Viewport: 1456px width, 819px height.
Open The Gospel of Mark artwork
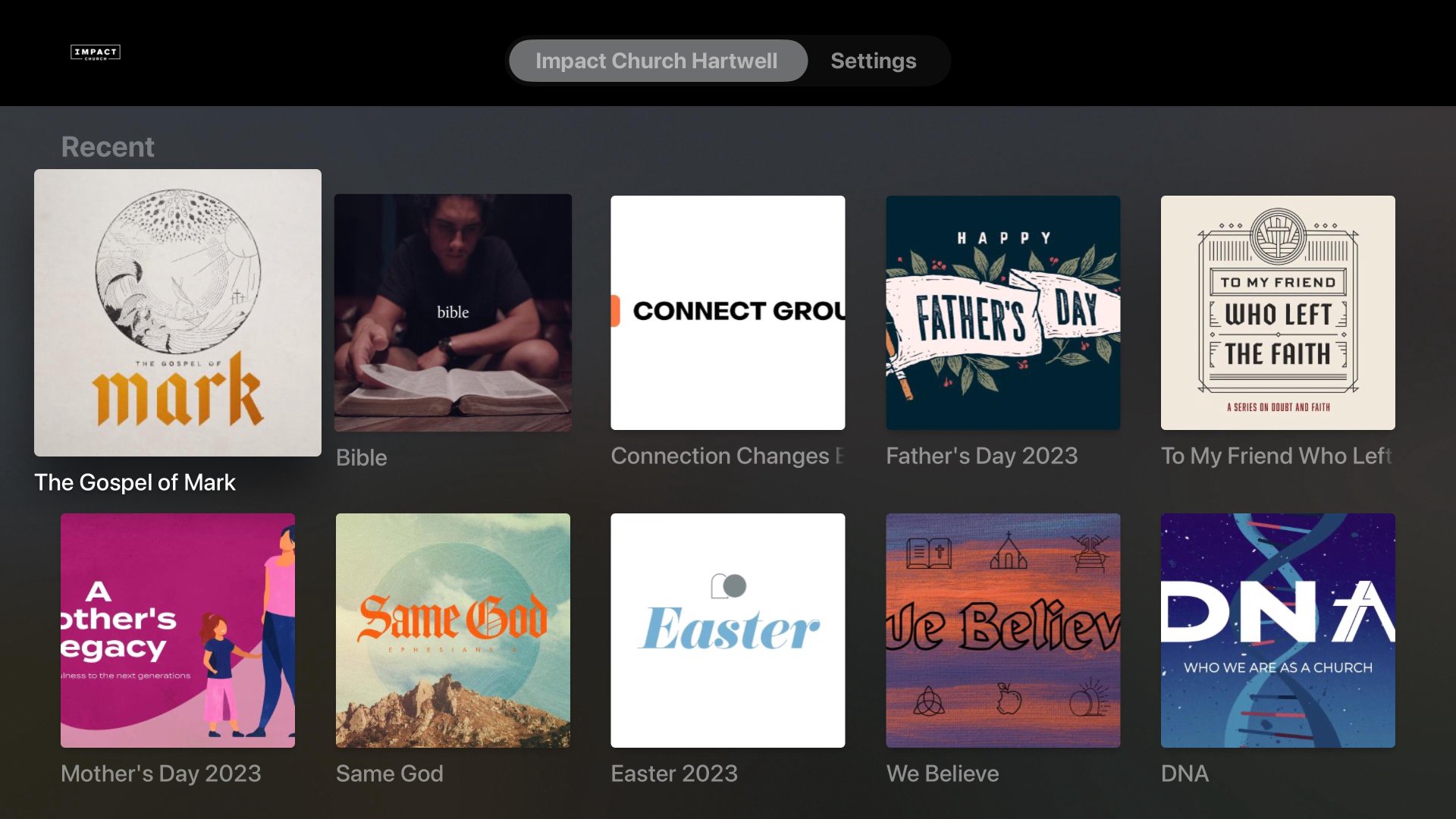click(177, 312)
